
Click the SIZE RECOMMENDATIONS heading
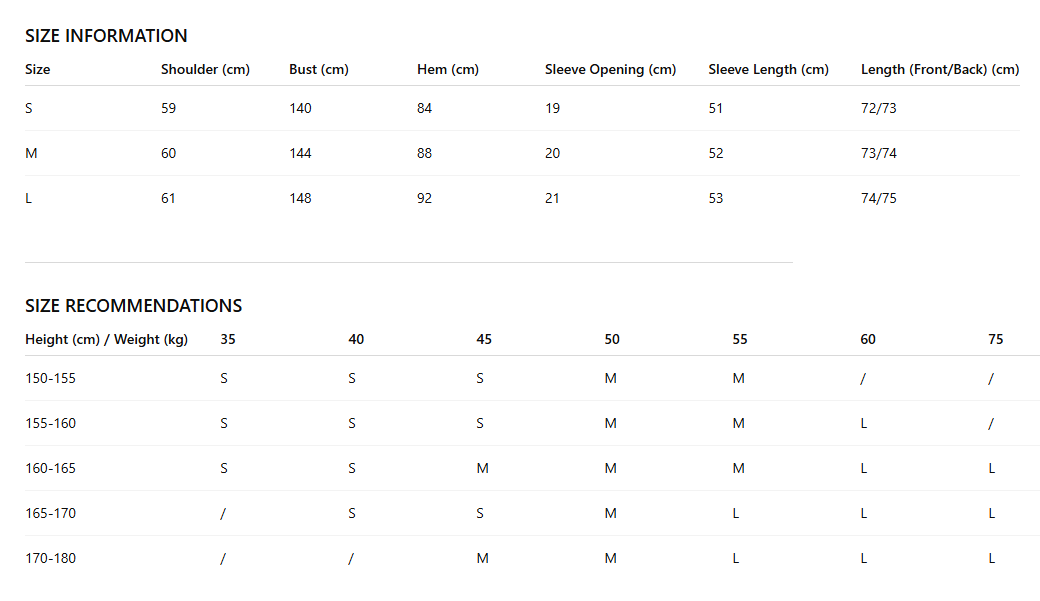(x=133, y=306)
